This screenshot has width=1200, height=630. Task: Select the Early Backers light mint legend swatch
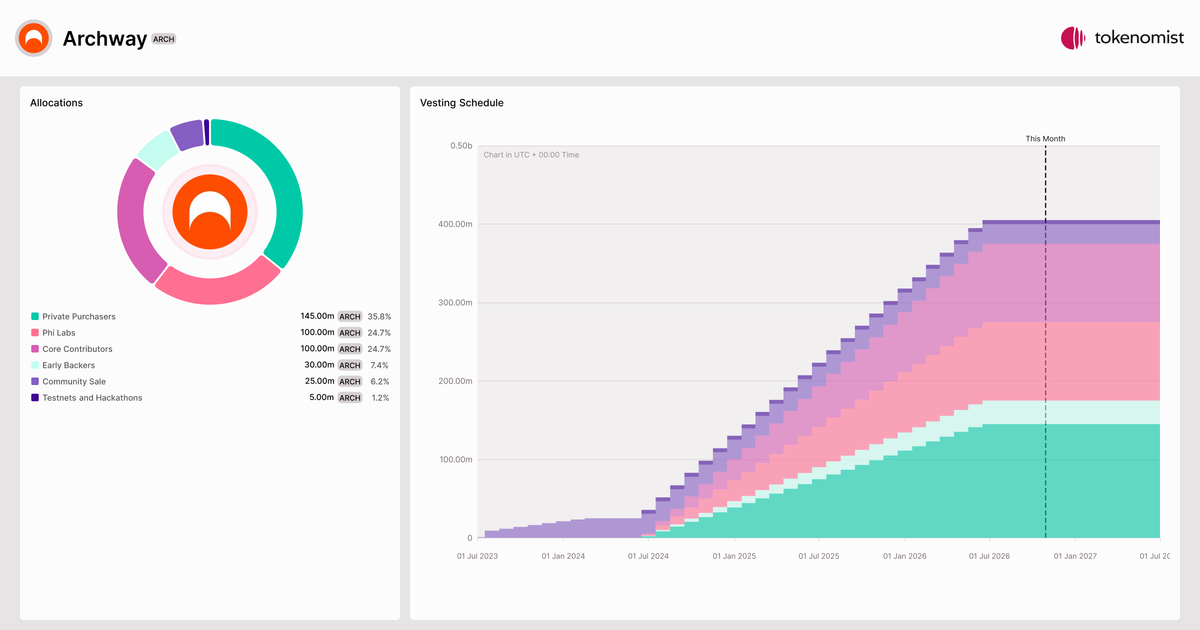click(35, 365)
